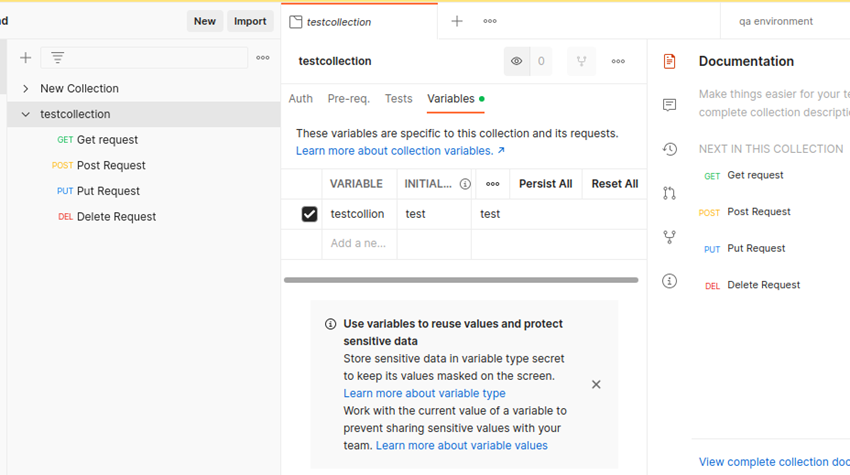Open the collection info icon
This screenshot has width=850, height=475.
pyautogui.click(x=670, y=281)
